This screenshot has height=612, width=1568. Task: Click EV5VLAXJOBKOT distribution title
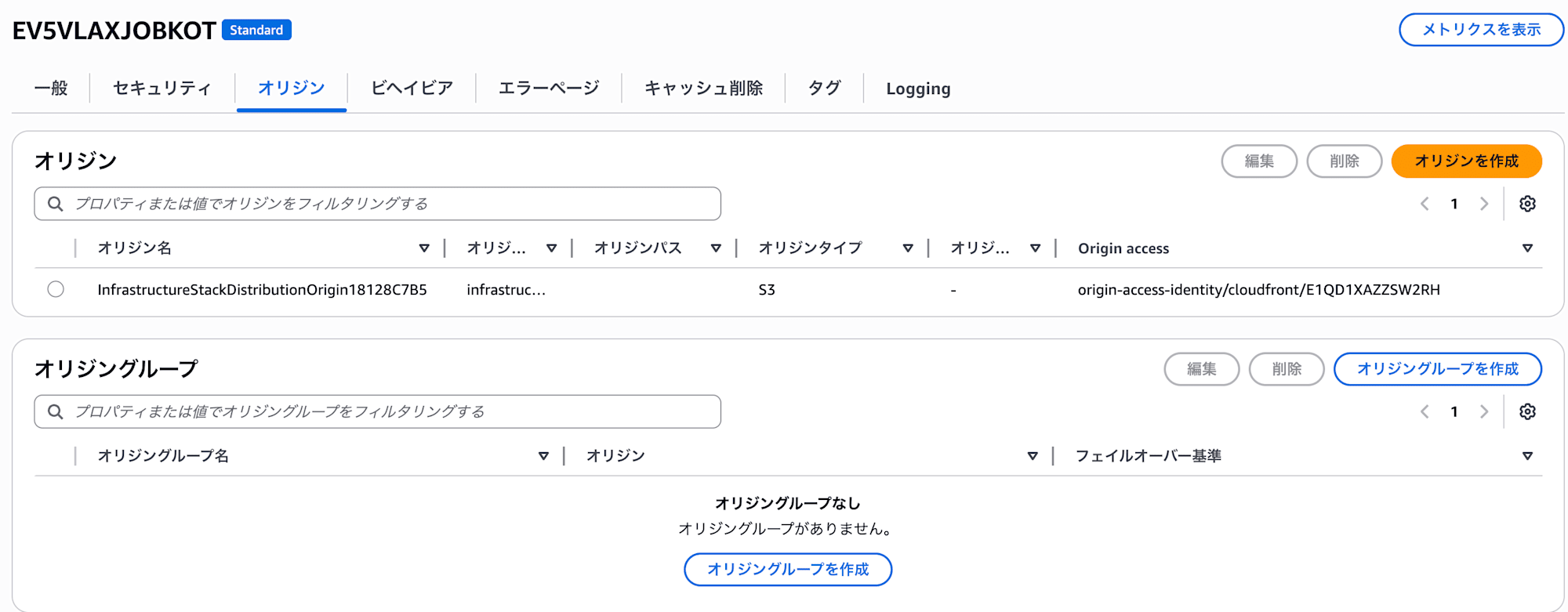pos(114,31)
